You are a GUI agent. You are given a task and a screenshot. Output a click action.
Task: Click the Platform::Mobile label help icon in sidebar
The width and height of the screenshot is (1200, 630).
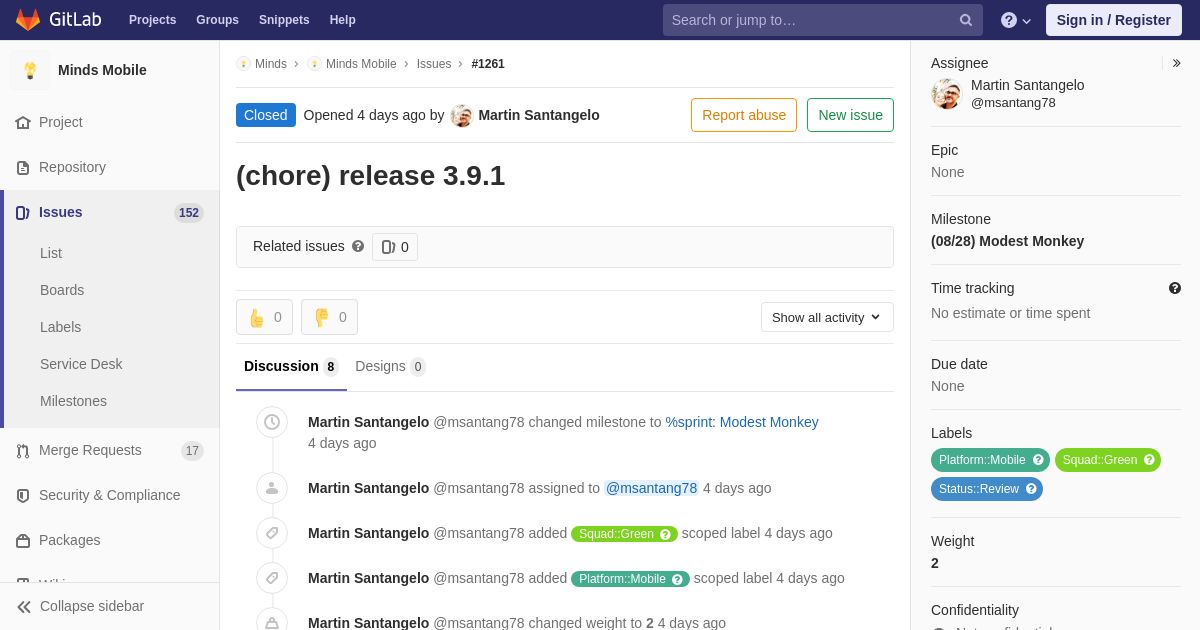pyautogui.click(x=1038, y=460)
